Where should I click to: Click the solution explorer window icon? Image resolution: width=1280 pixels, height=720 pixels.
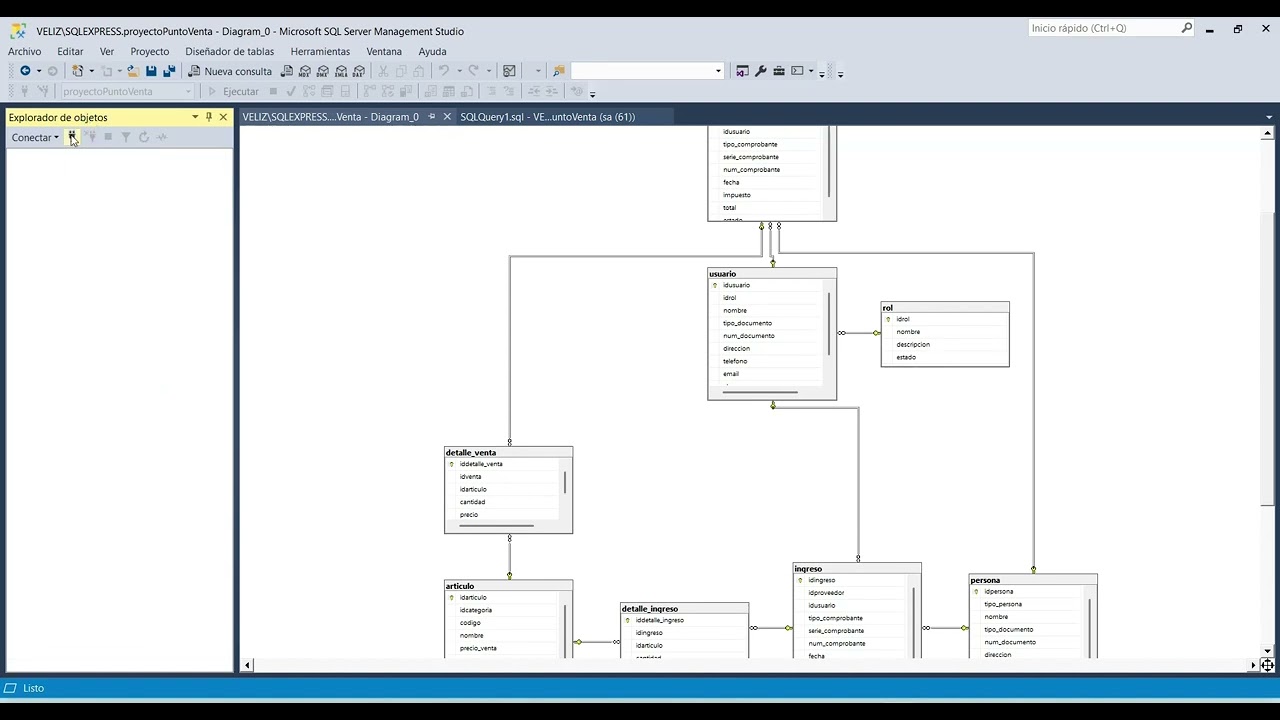click(742, 71)
